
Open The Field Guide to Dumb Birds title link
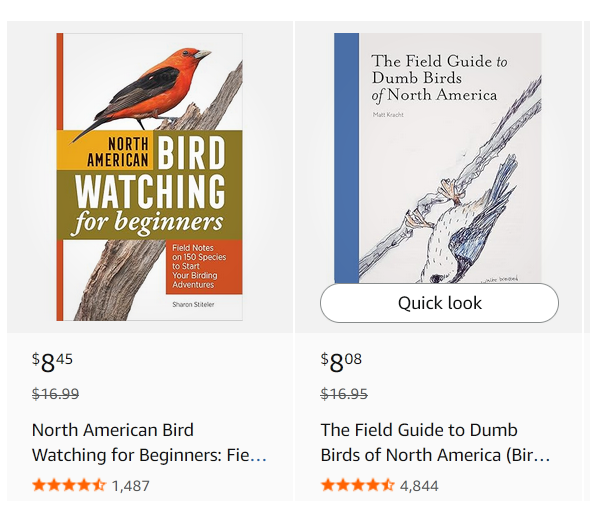(435, 442)
